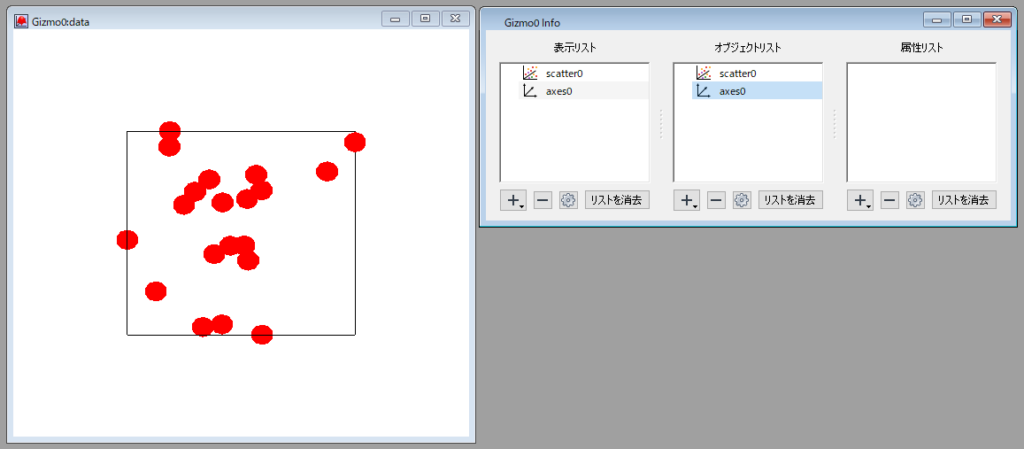The height and width of the screenshot is (449, 1024).
Task: Select scatter0 entry in the display list
Action: click(564, 73)
